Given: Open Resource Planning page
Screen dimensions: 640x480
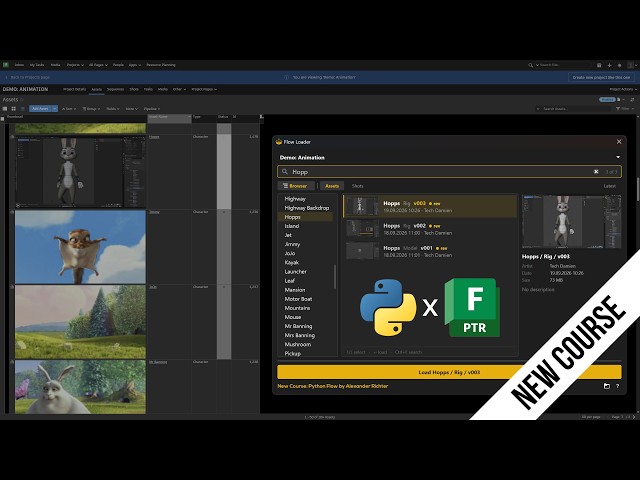Looking at the screenshot, I should tap(161, 65).
